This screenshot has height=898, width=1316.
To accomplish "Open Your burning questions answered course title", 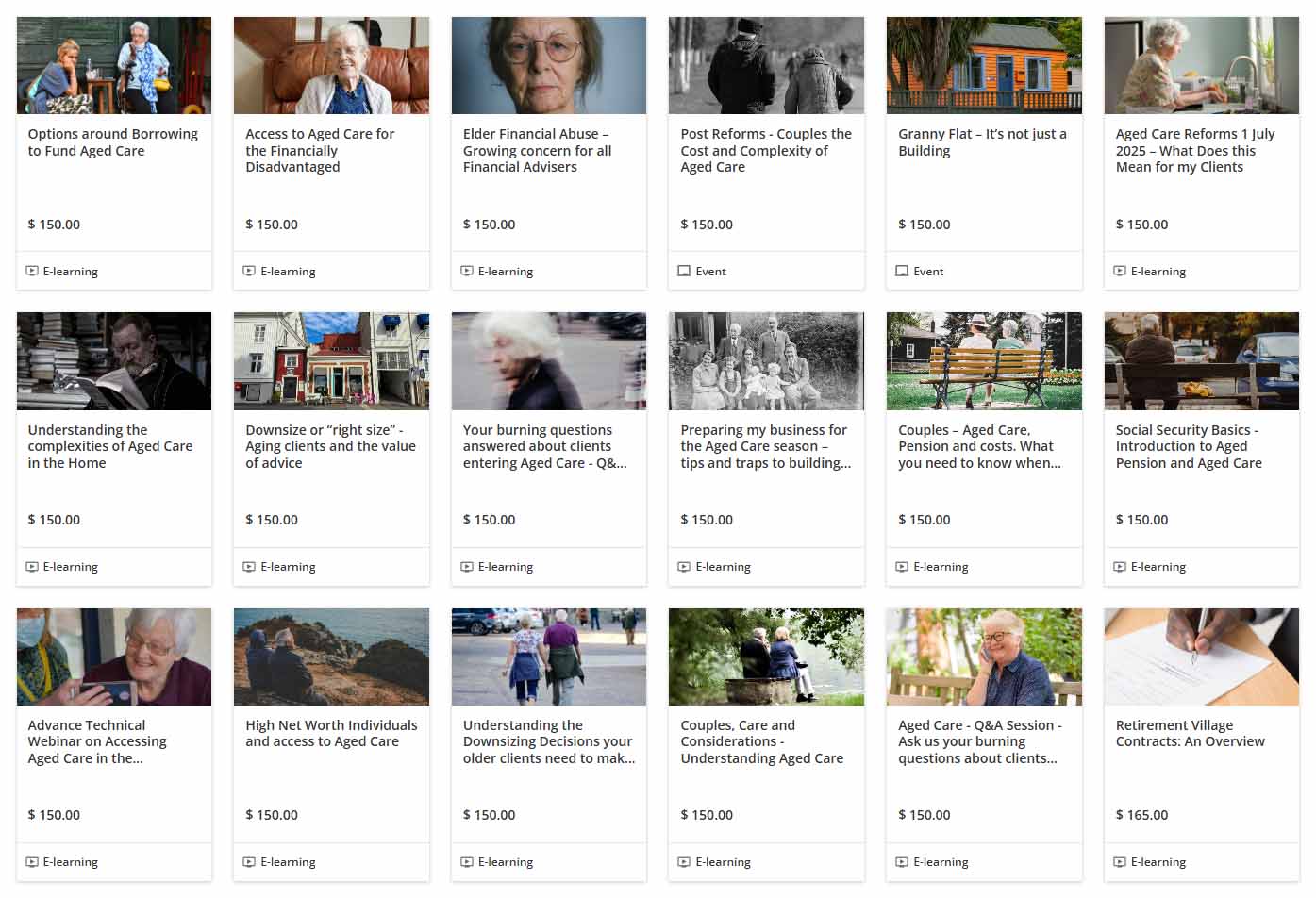I will tap(545, 446).
